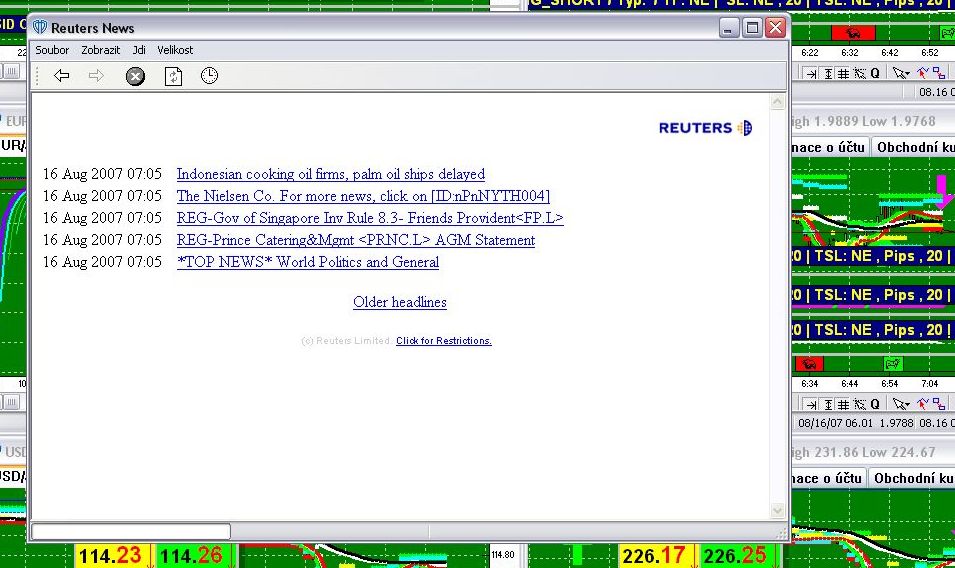
Task: Switch to Obchodní tab under High 1.9889
Action: pyautogui.click(x=914, y=147)
